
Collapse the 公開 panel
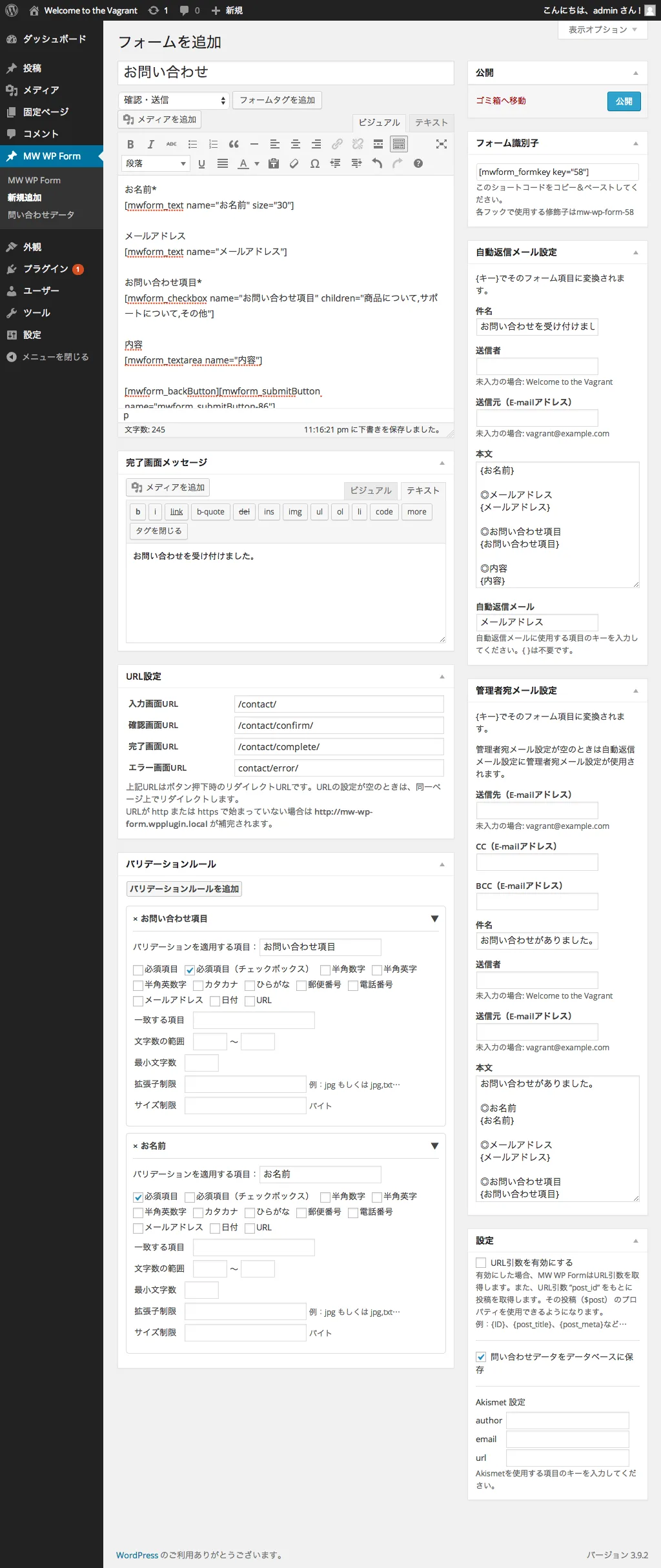(636, 73)
